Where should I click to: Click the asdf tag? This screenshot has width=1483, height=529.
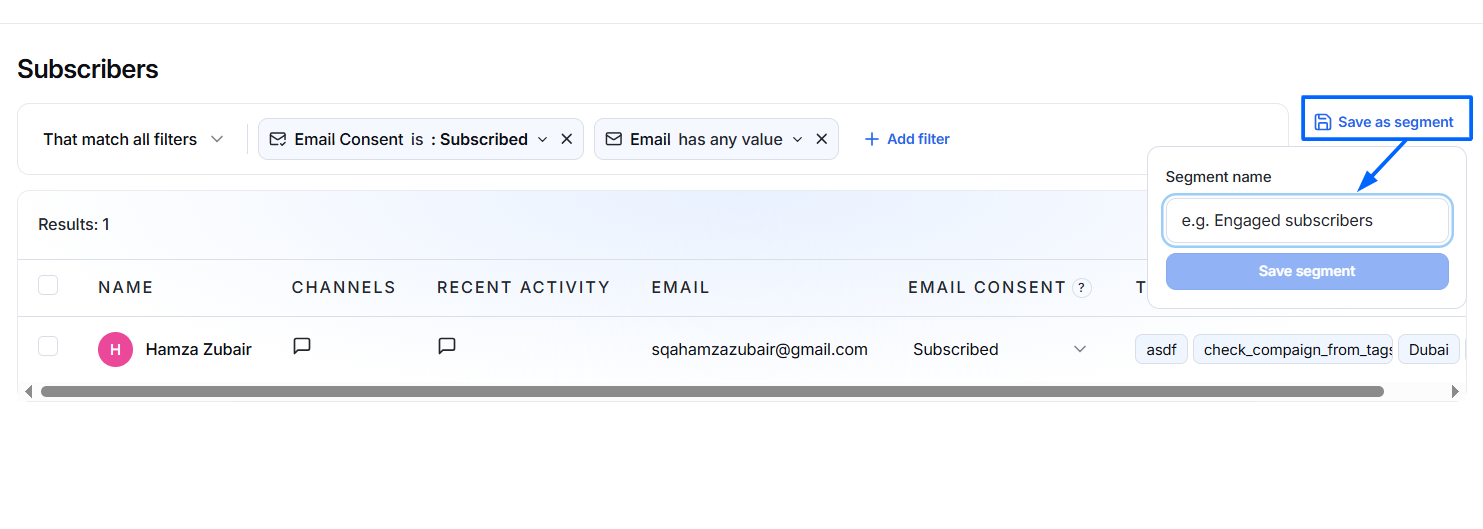[1161, 349]
